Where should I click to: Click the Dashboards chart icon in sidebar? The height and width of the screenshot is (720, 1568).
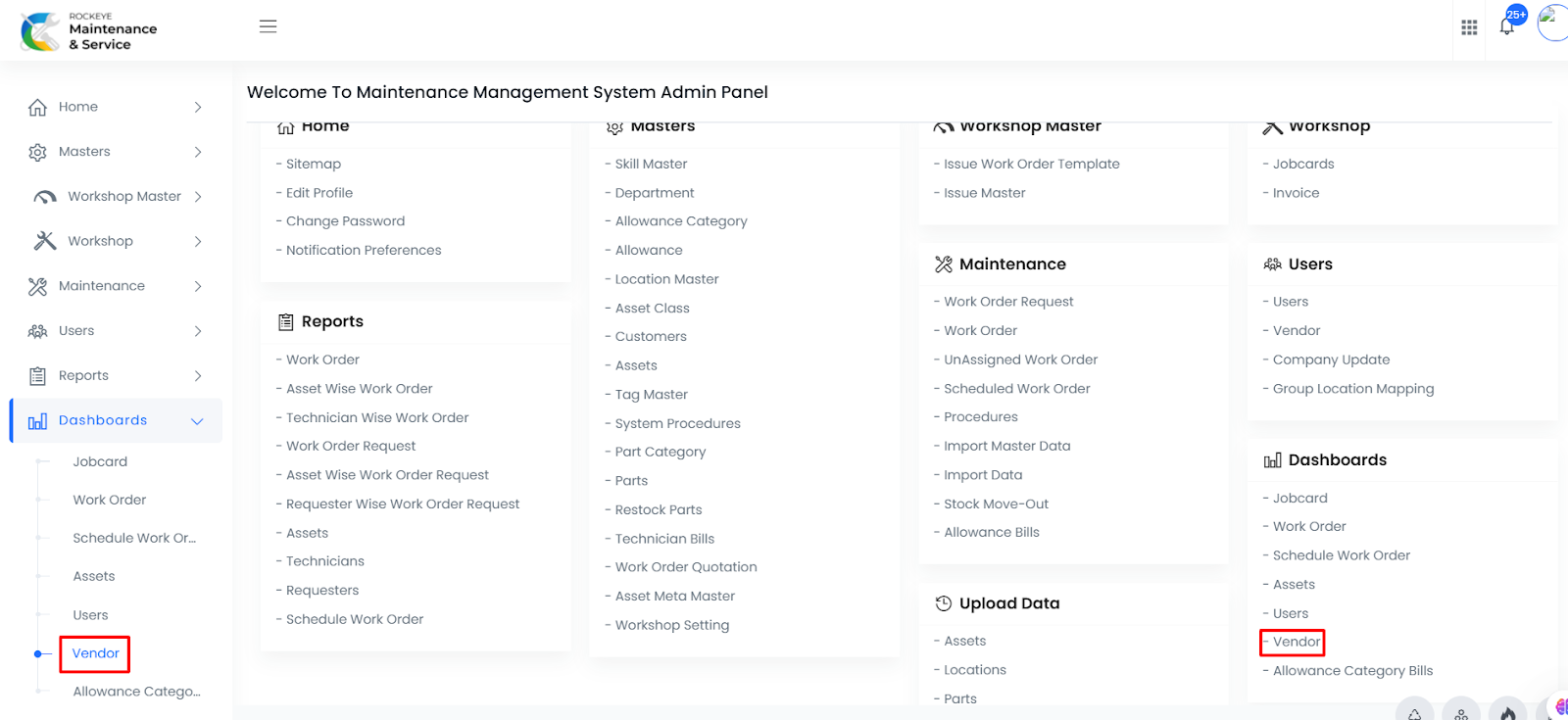coord(37,421)
